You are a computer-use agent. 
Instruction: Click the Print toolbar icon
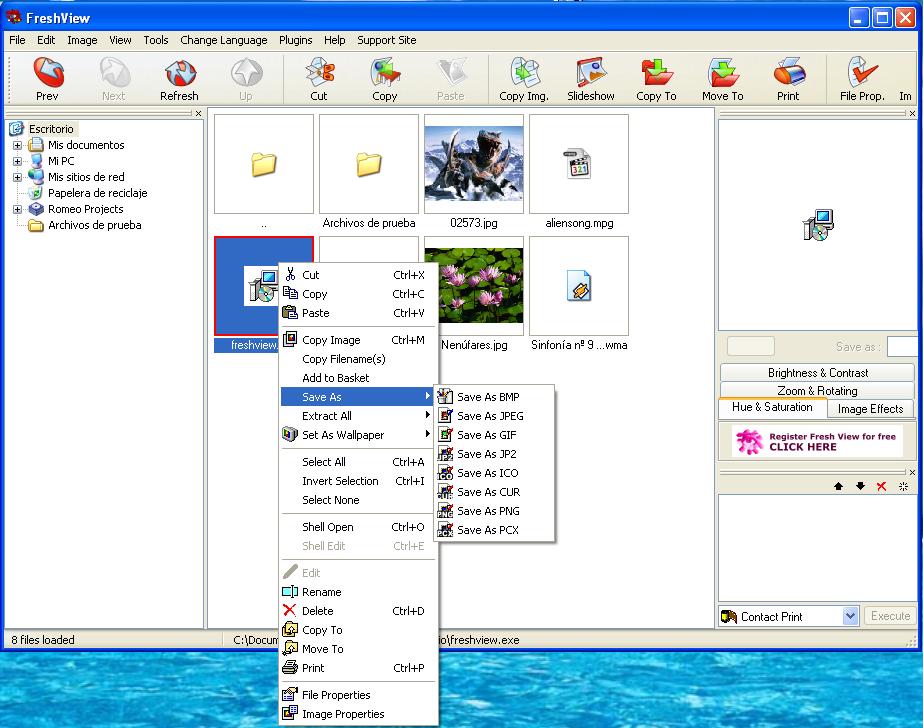click(x=788, y=72)
